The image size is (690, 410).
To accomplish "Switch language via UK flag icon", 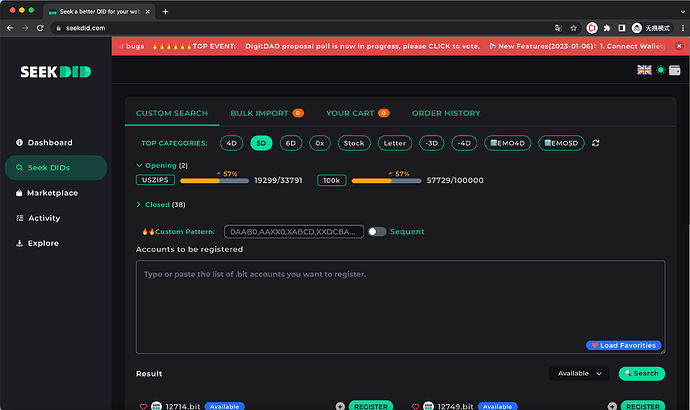I will pos(644,70).
